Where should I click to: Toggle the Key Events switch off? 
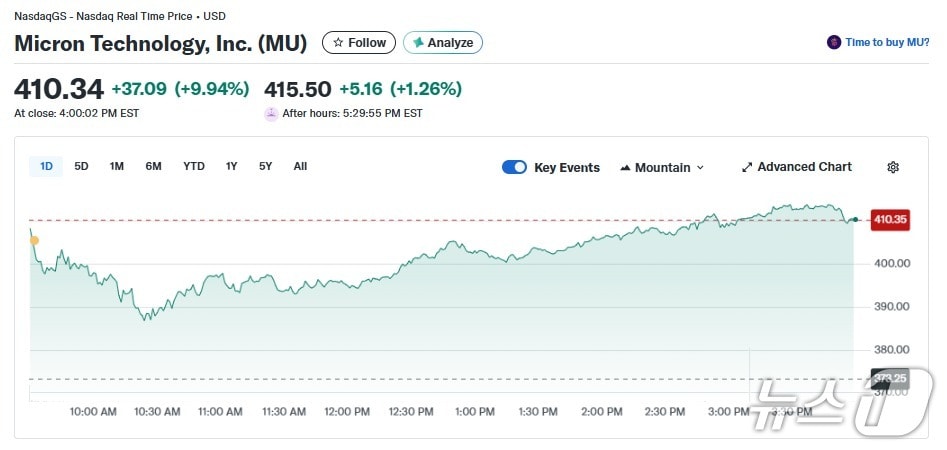[514, 167]
